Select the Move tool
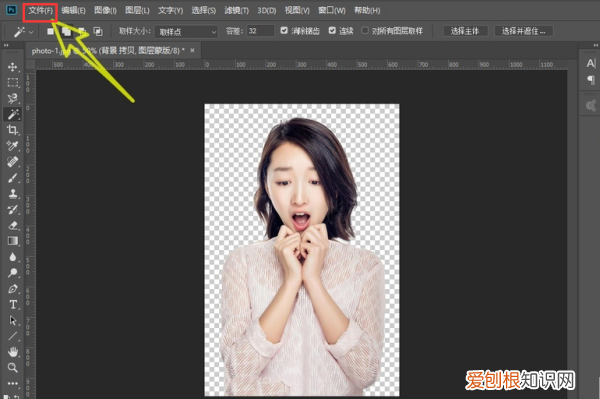 [12, 67]
